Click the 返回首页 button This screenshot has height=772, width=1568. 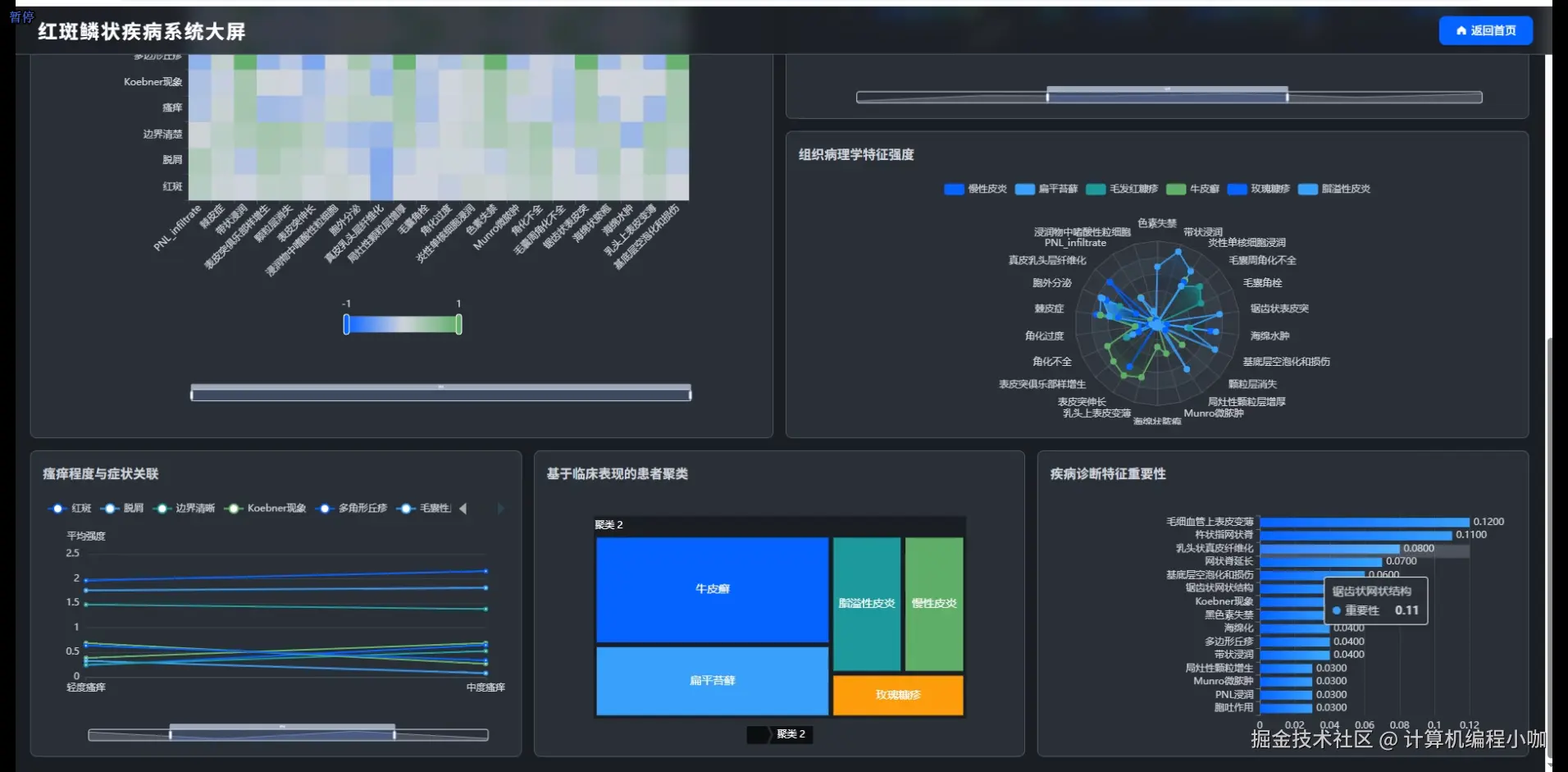(x=1485, y=30)
